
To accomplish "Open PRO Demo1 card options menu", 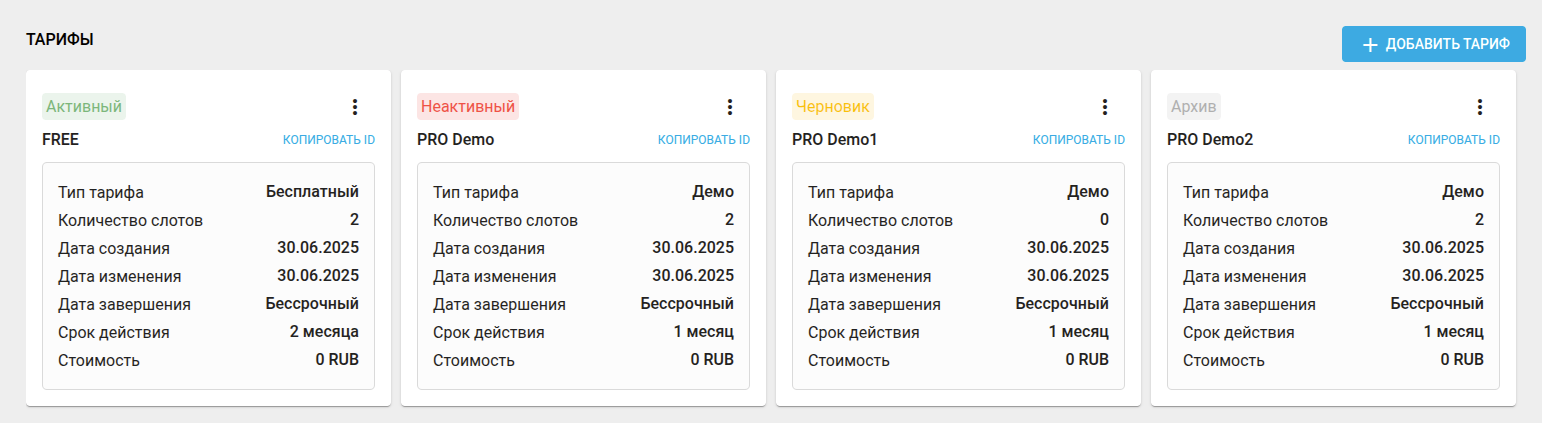I will pyautogui.click(x=1105, y=107).
